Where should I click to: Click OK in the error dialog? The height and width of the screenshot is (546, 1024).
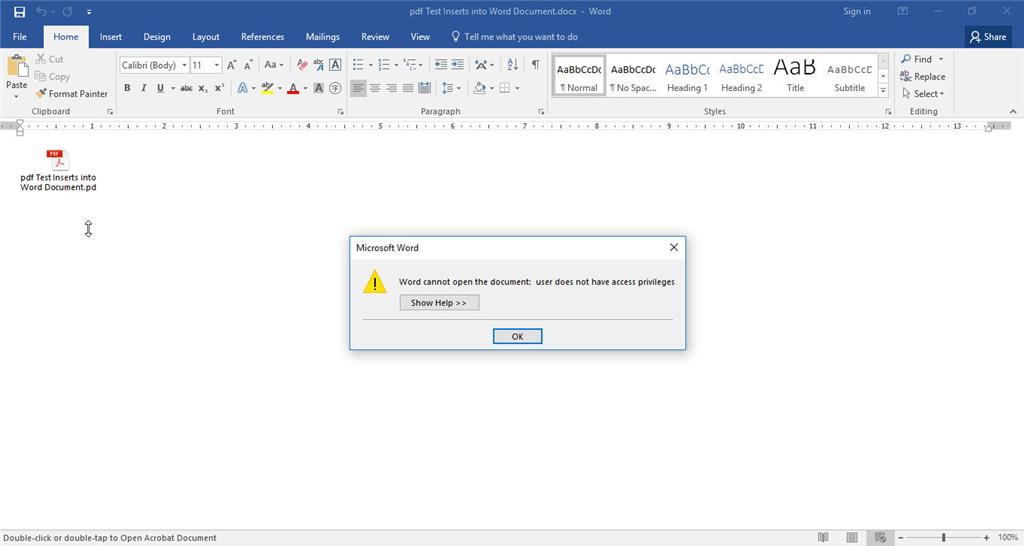517,336
